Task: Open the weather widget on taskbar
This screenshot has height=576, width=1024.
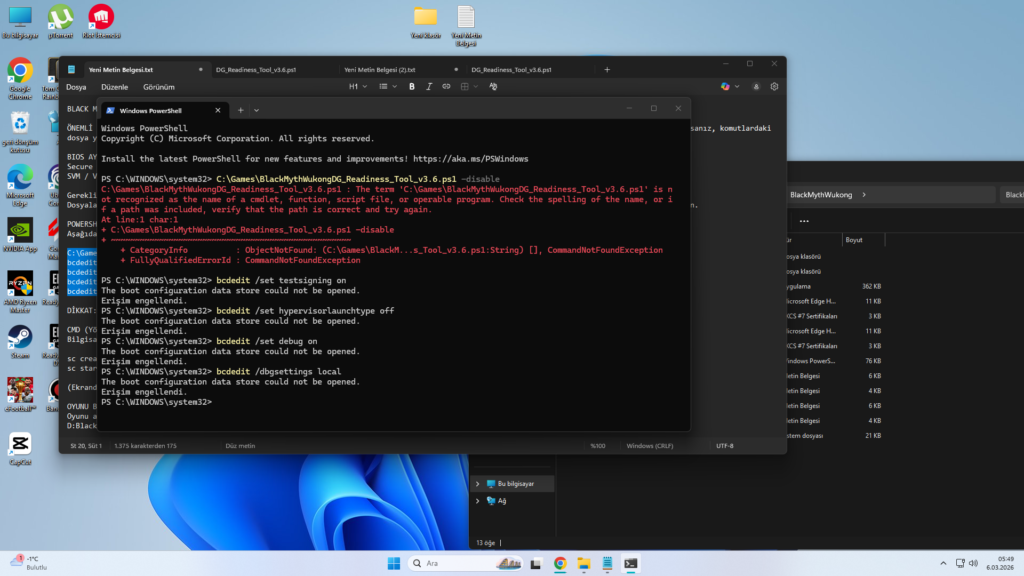Action: [x=29, y=563]
